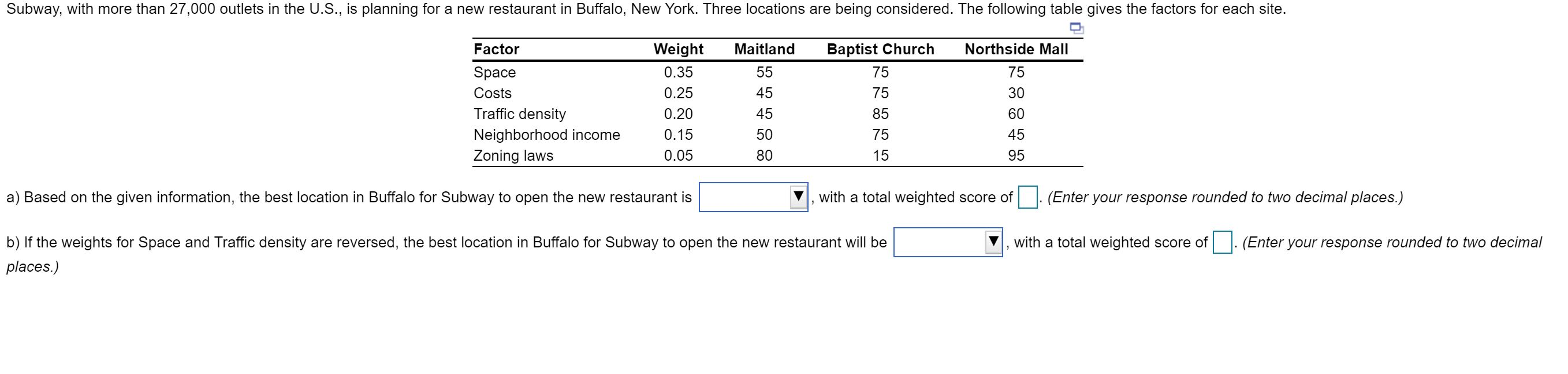Select the Traffic density row label
This screenshot has width=1568, height=374.
coord(520,114)
